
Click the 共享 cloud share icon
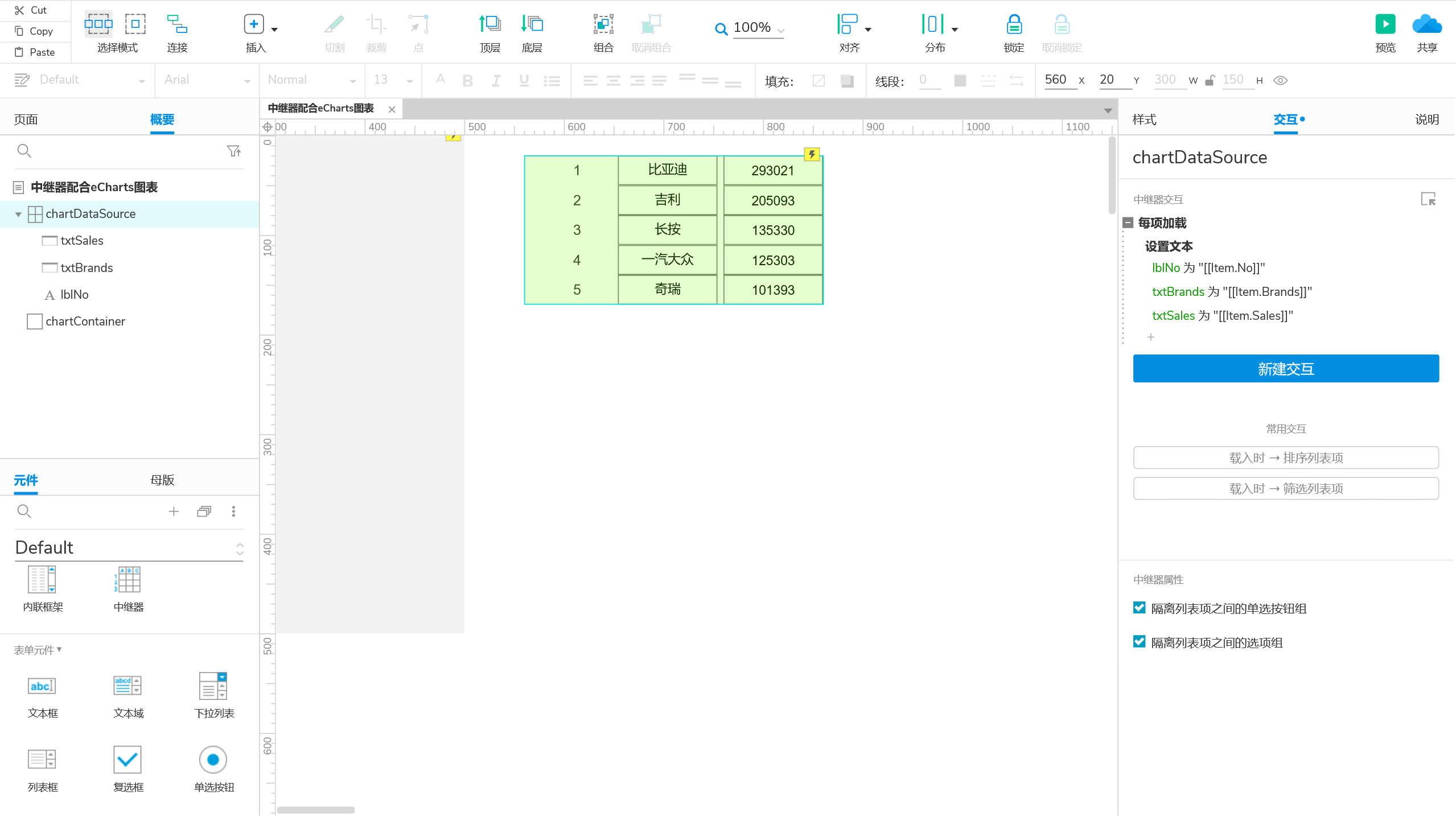1427,24
